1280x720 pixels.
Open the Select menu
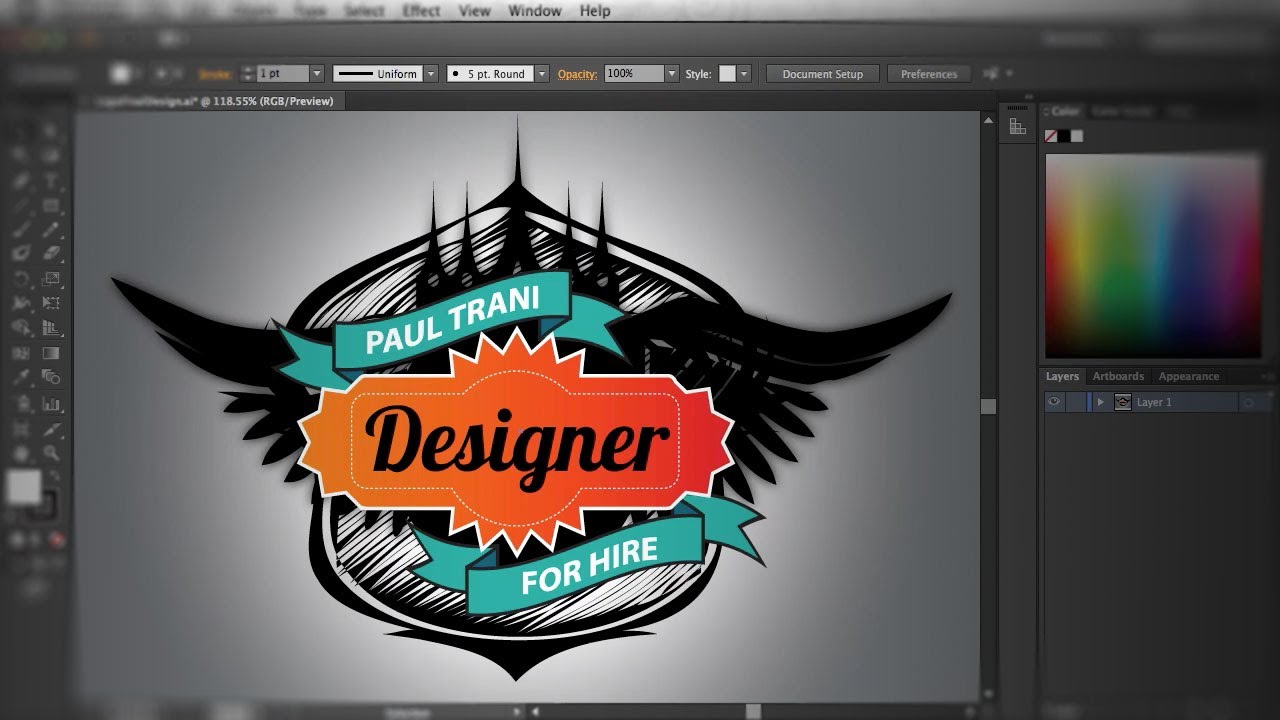[364, 11]
